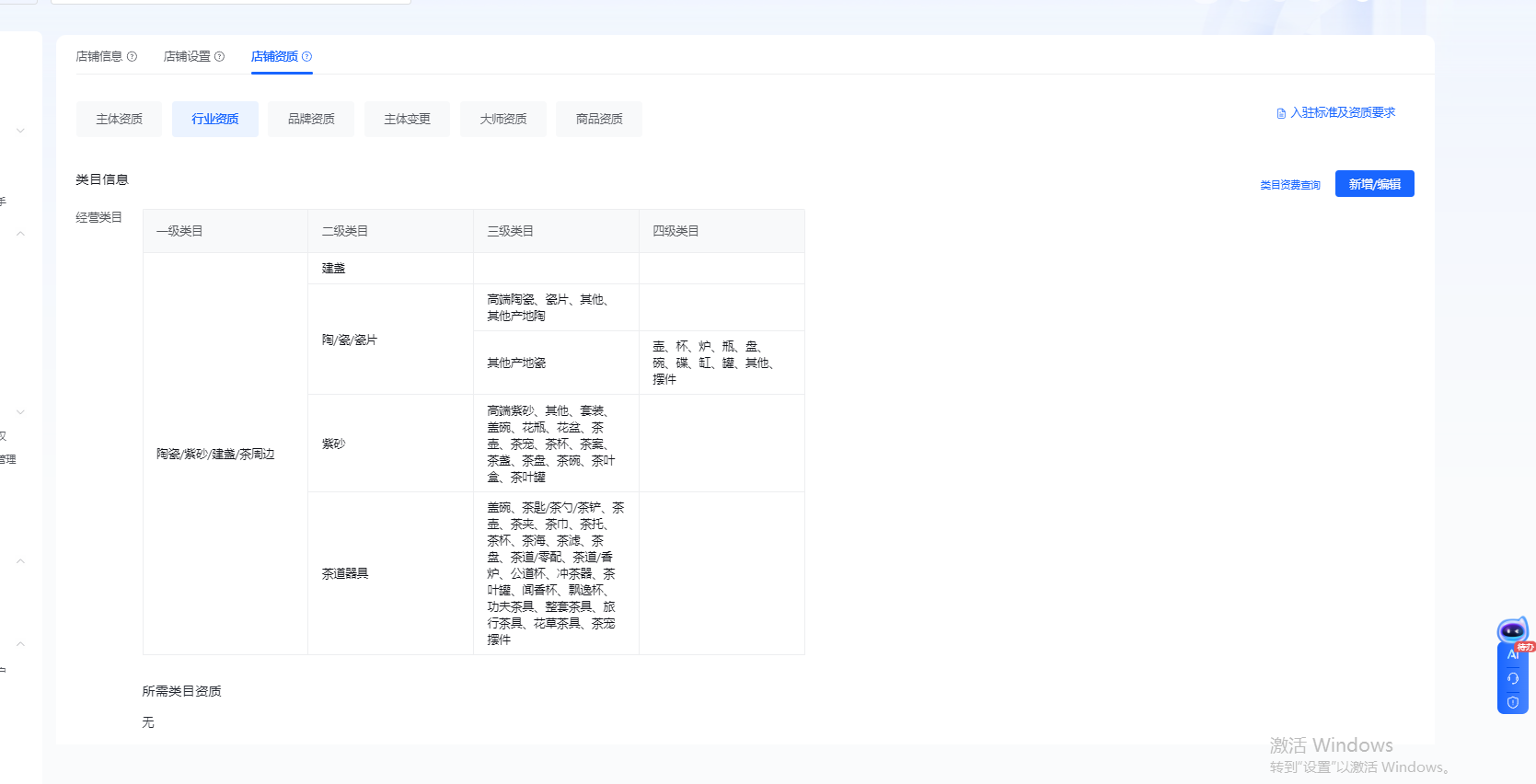Click the help icon beside 店铺信息

132,57
